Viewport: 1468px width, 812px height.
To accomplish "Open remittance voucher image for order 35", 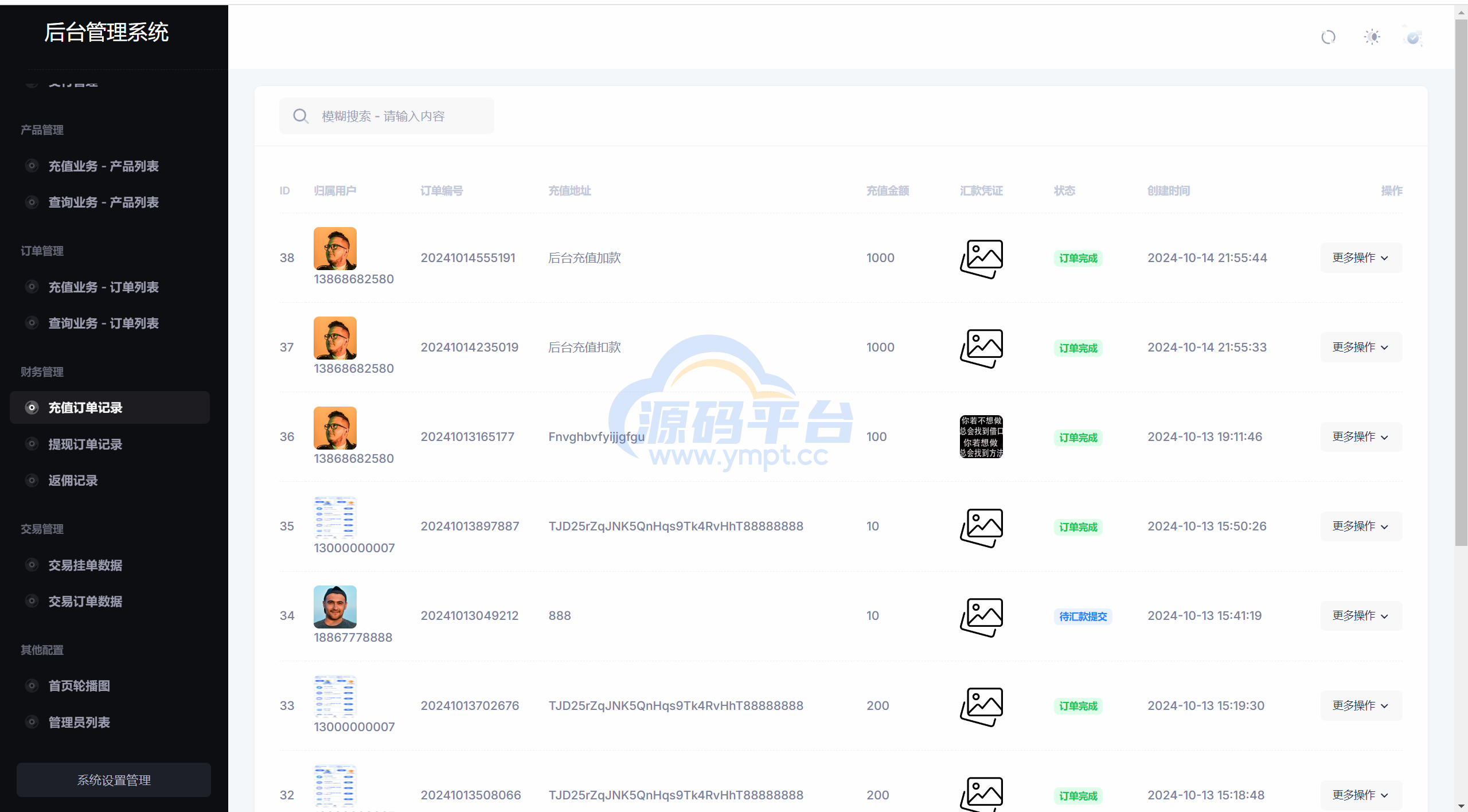I will (981, 528).
